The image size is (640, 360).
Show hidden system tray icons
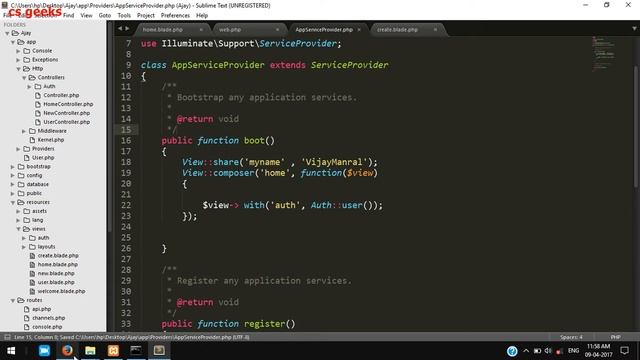[526, 351]
